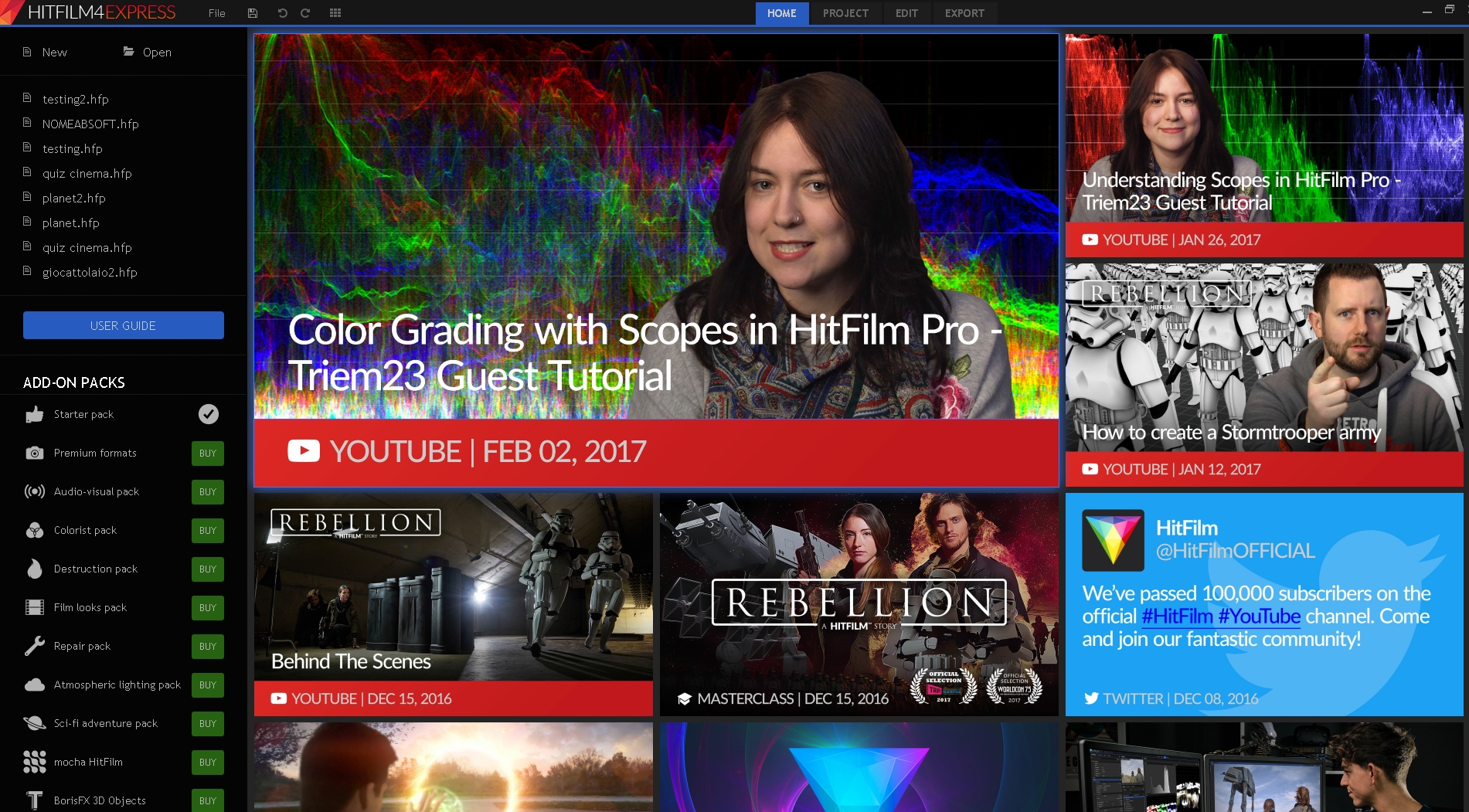This screenshot has width=1469, height=812.
Task: Open recent project giocattolaio2.hfp
Action: [90, 272]
